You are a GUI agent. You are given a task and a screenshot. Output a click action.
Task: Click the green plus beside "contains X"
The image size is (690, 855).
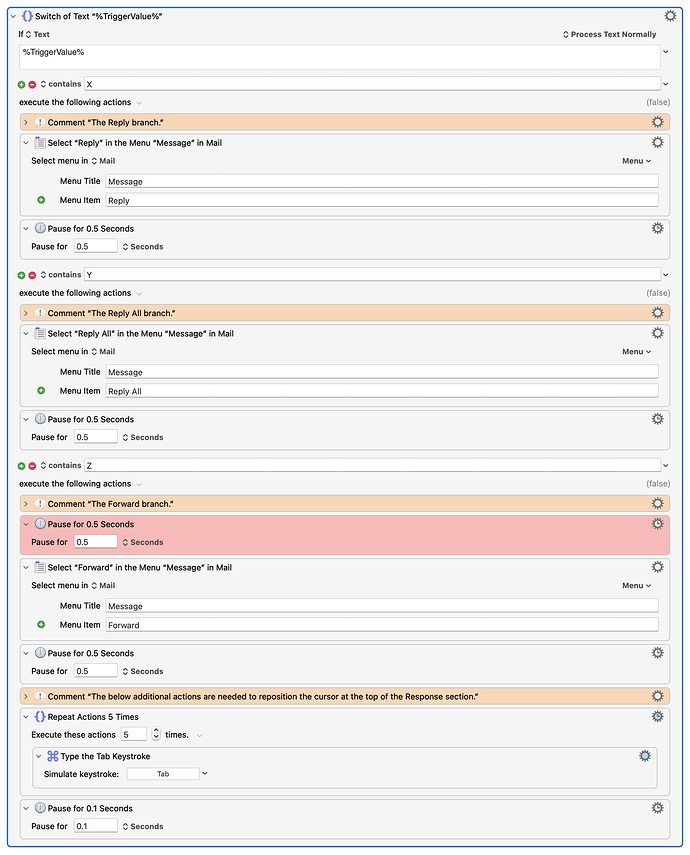tap(22, 84)
